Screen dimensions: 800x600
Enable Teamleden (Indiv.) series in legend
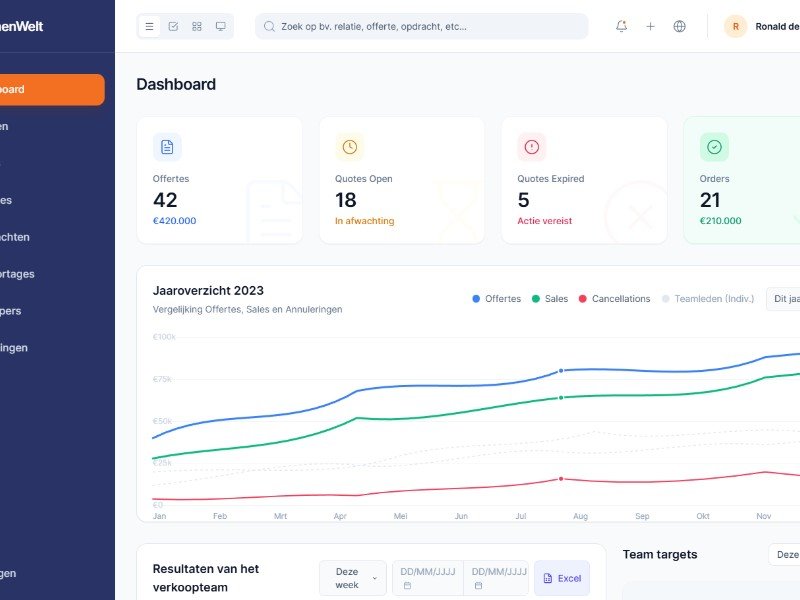click(708, 299)
